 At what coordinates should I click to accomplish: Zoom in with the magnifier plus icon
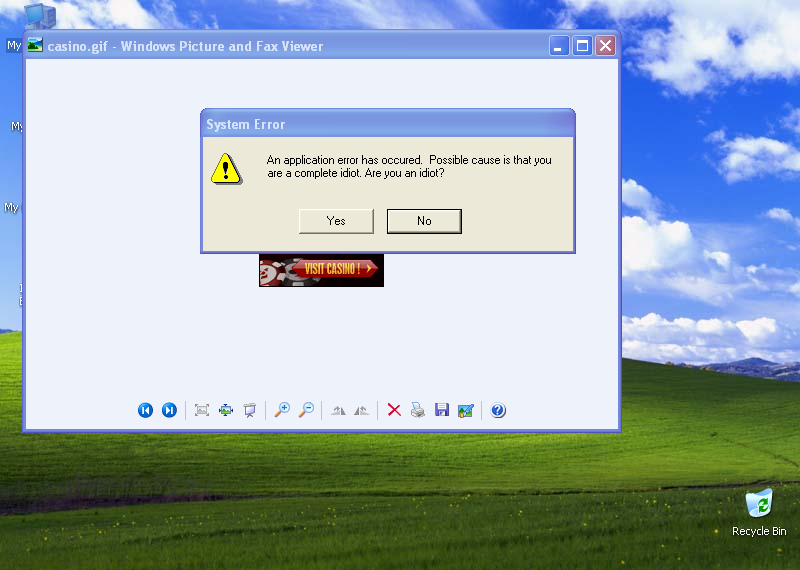point(282,410)
